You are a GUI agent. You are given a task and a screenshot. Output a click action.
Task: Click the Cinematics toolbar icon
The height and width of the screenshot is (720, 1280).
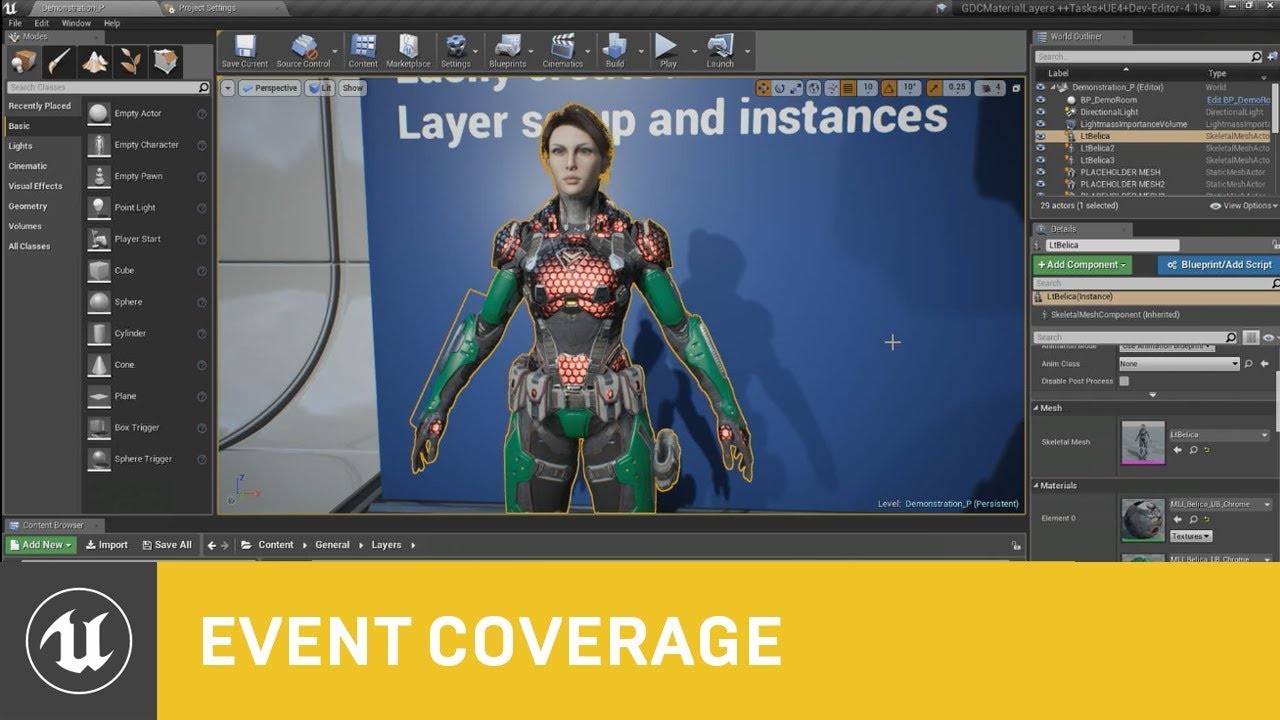[563, 50]
